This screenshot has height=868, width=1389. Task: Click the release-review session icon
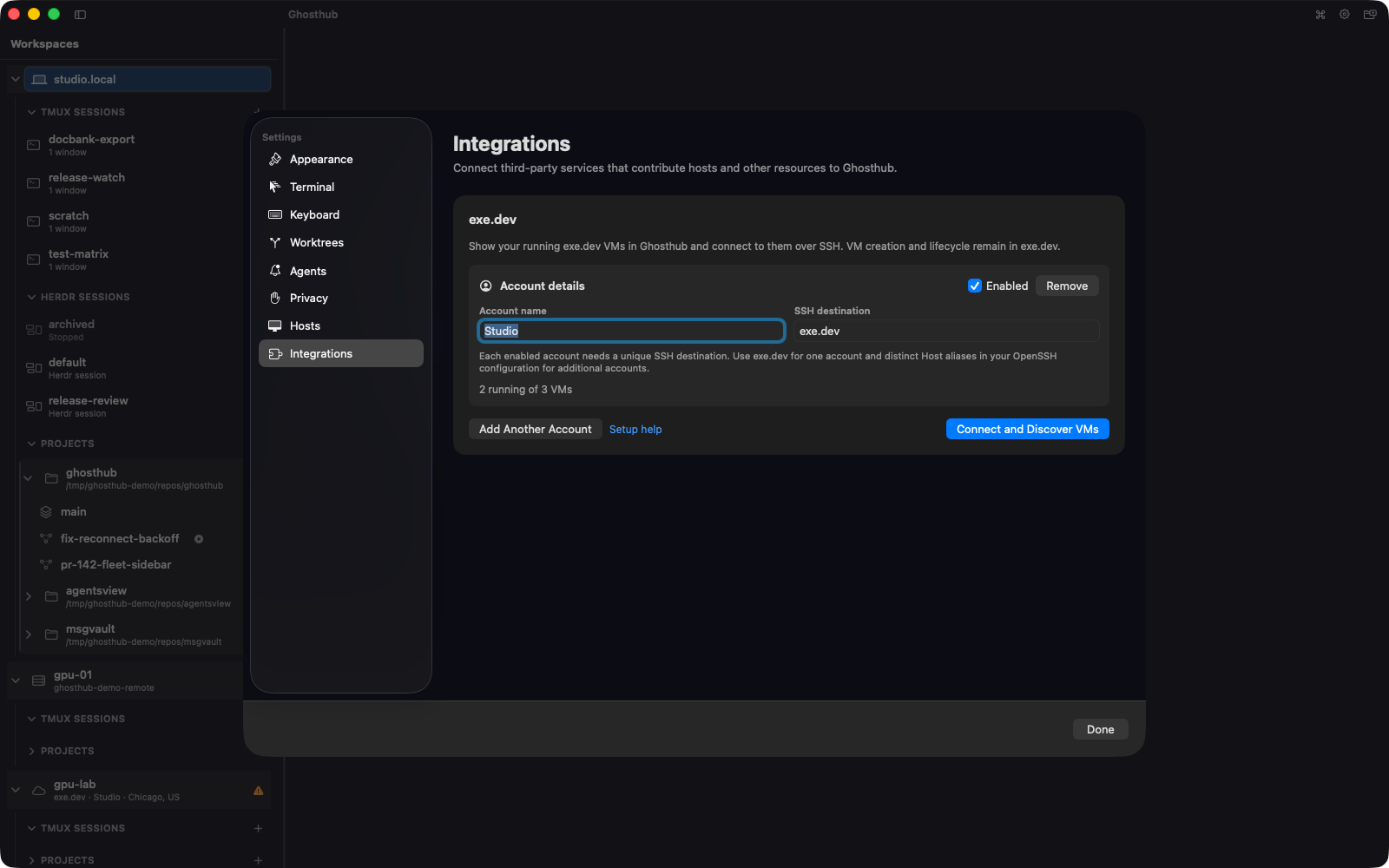tap(34, 406)
